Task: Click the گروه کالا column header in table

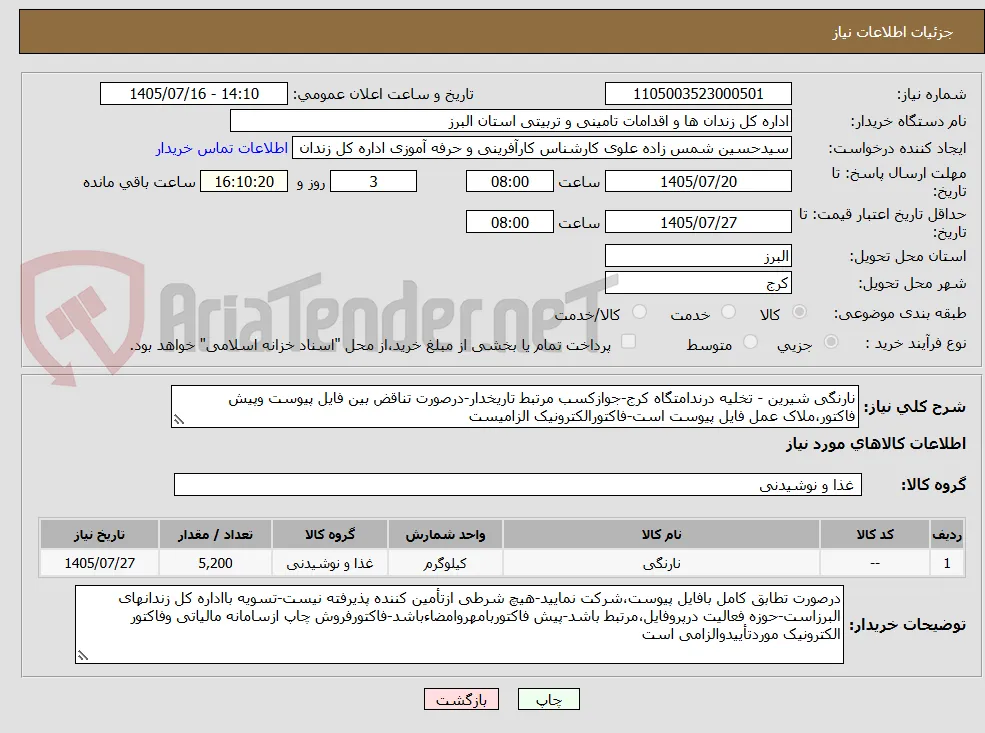Action: click(x=329, y=535)
